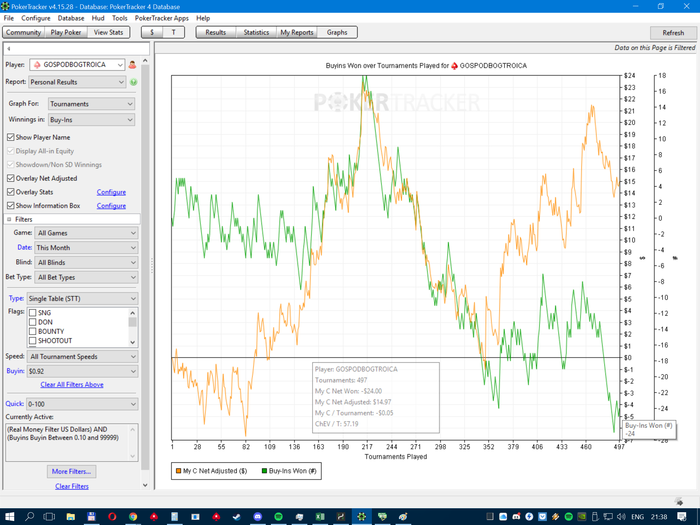700x525 pixels.
Task: Open File Explorer from the taskbar
Action: click(x=71, y=517)
